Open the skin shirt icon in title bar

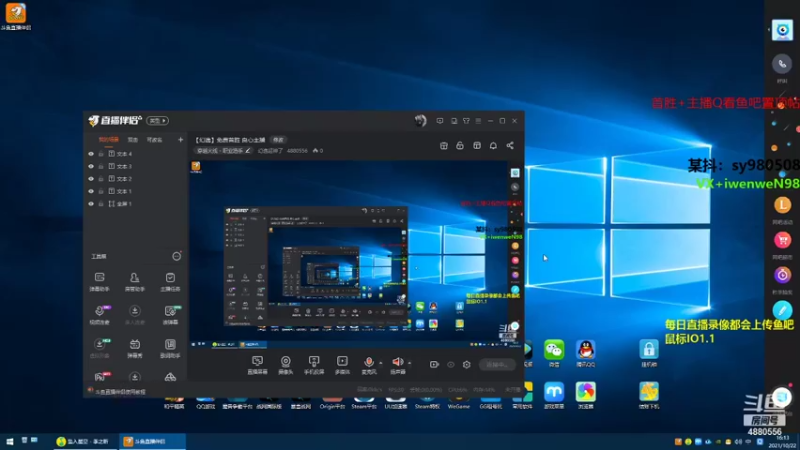click(466, 121)
